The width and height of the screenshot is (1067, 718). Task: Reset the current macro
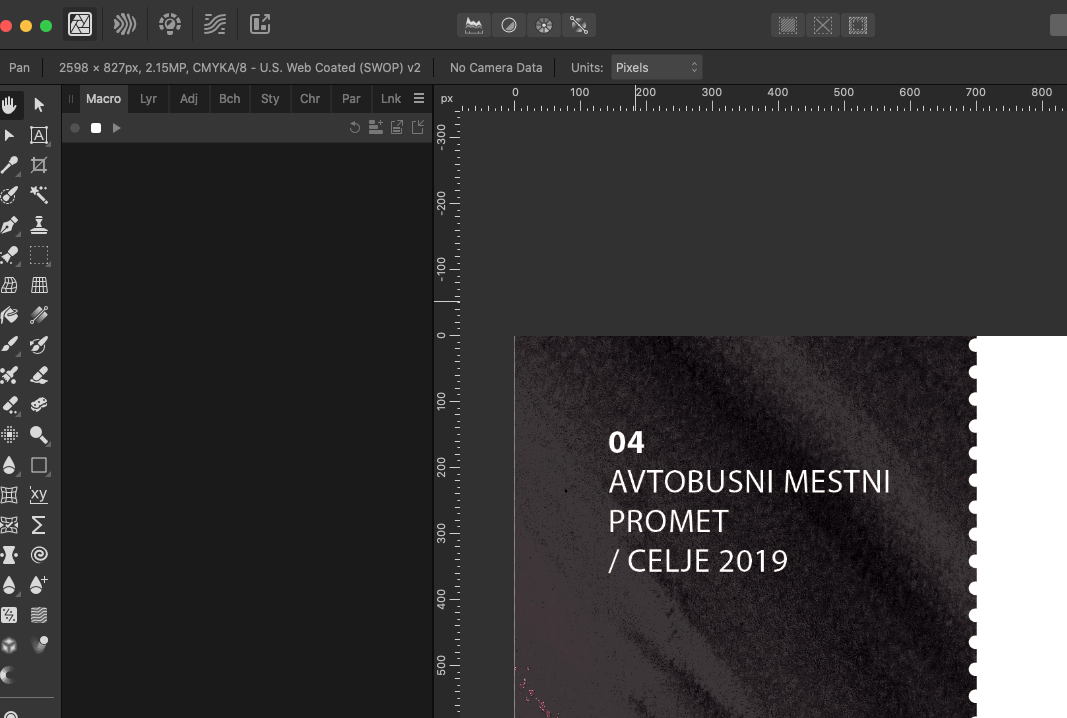click(x=355, y=127)
